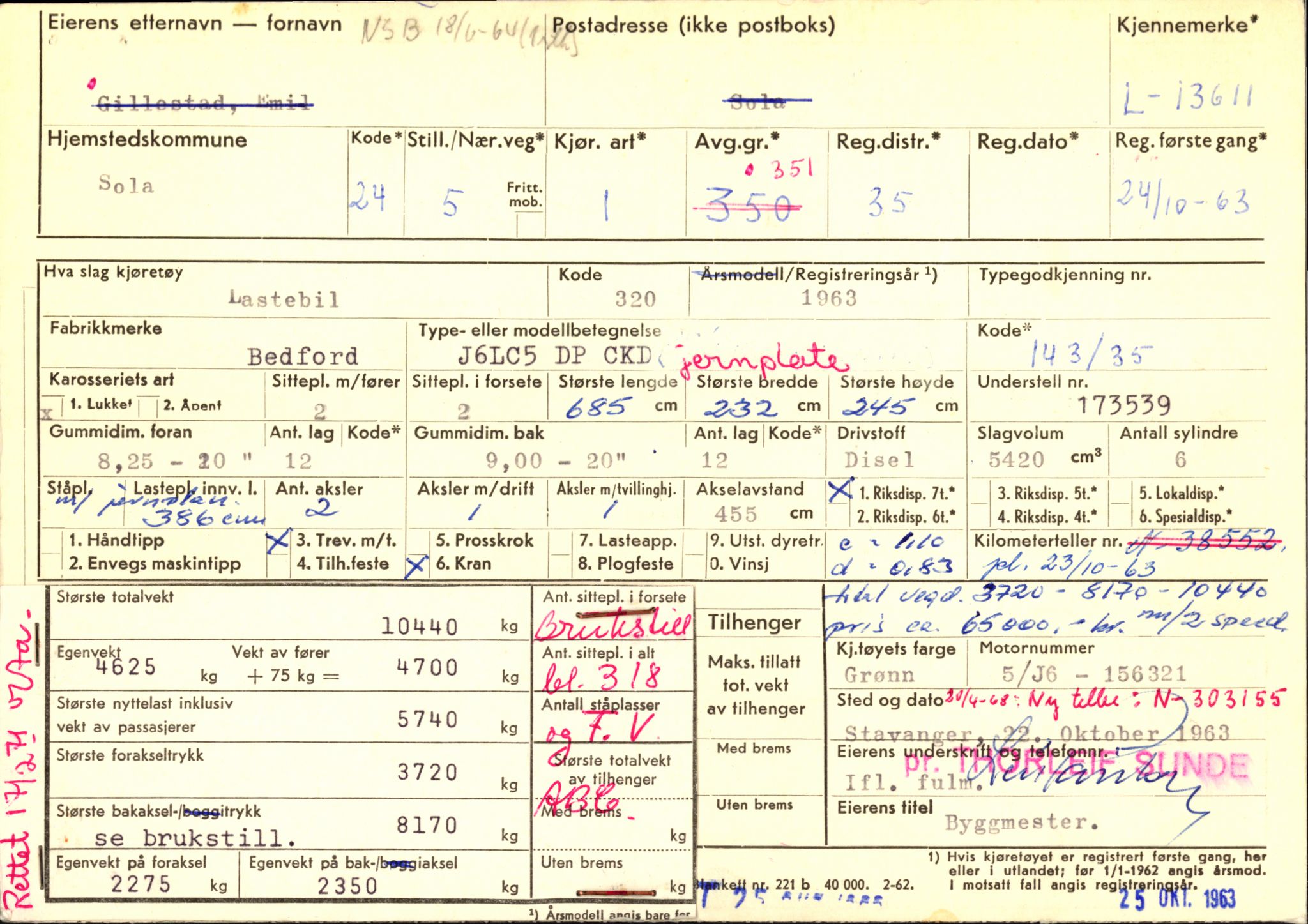This screenshot has width=1308, height=924.
Task: Click the Hjemstedskommune value 'Sola'
Action: pos(126,185)
